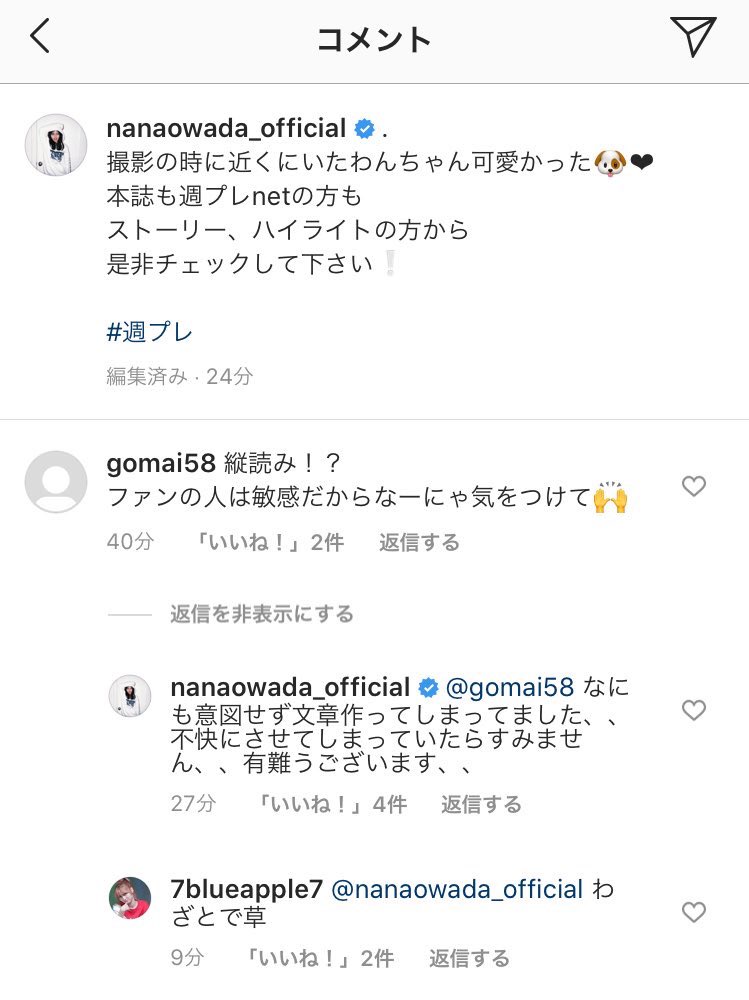The width and height of the screenshot is (749, 1000).
Task: View likes 「いいね！」2件 on 7blueapple7's reply
Action: 319,958
